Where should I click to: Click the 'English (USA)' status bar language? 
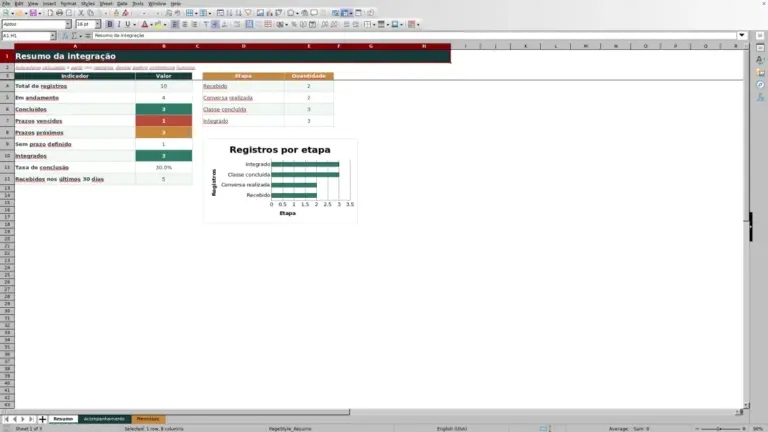[x=452, y=429]
